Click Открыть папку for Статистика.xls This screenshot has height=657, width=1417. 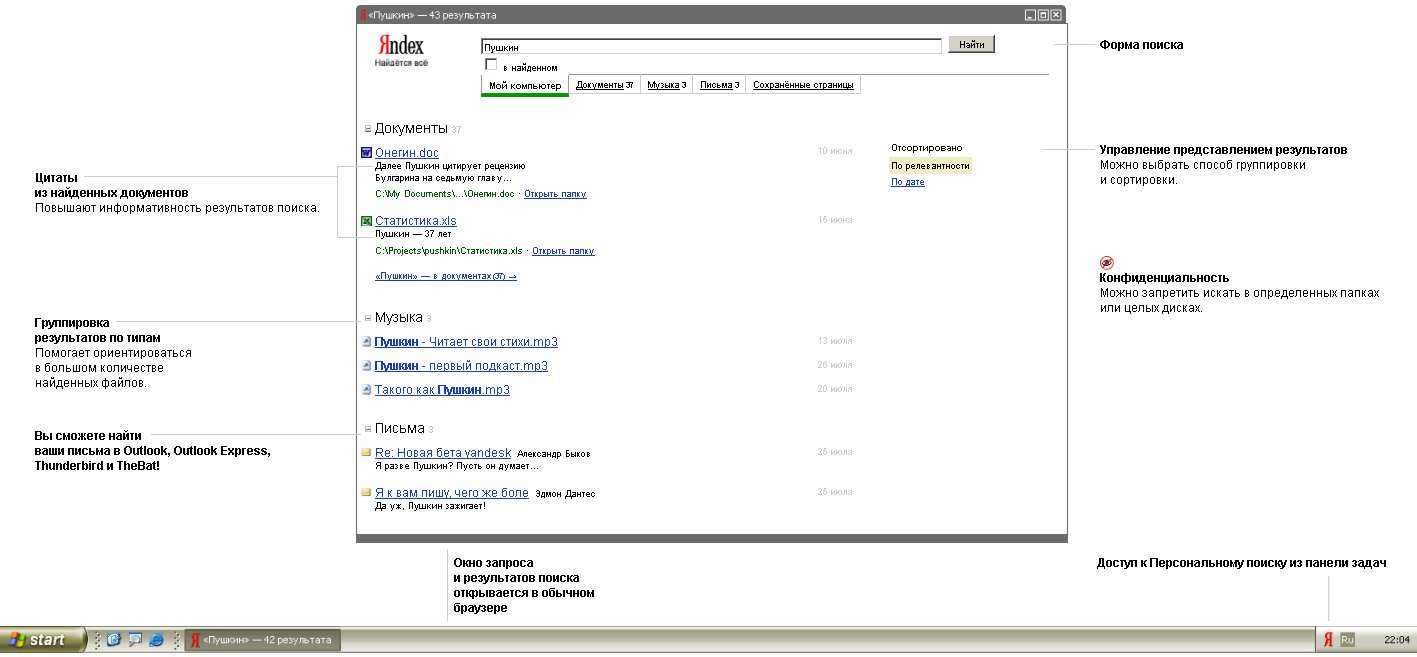coord(563,251)
